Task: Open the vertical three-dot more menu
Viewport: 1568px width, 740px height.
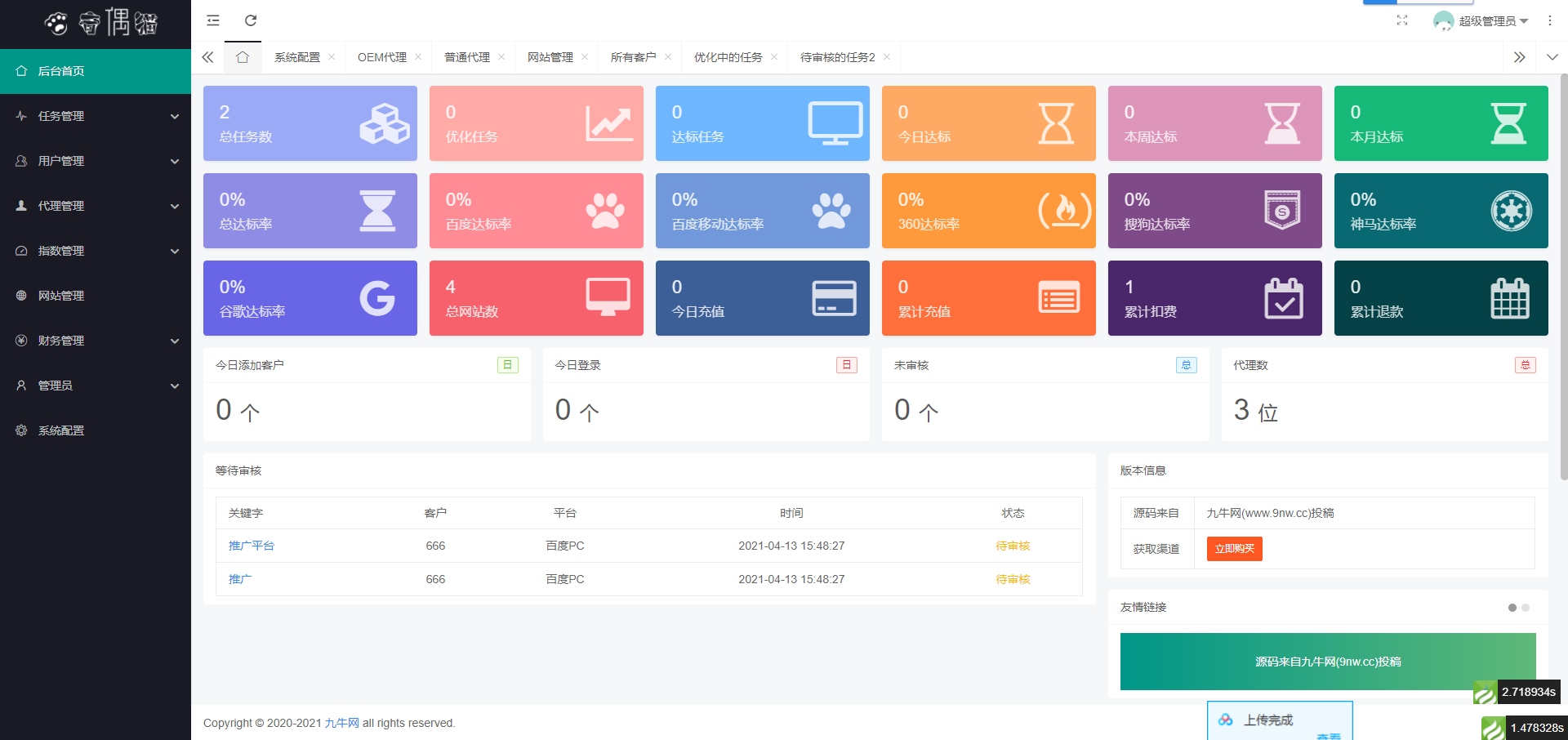Action: click(1549, 20)
